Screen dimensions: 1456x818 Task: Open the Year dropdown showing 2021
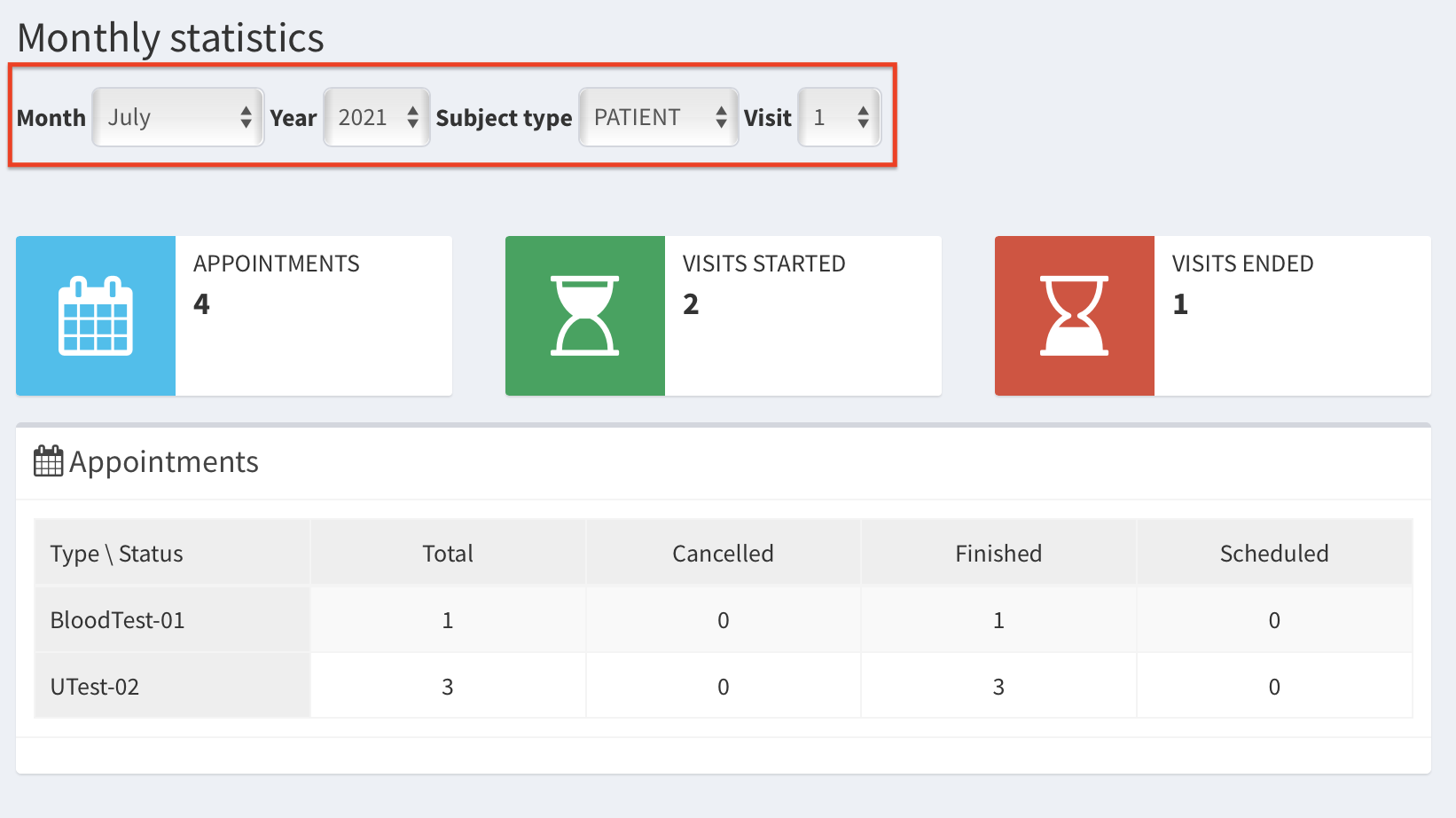[377, 117]
